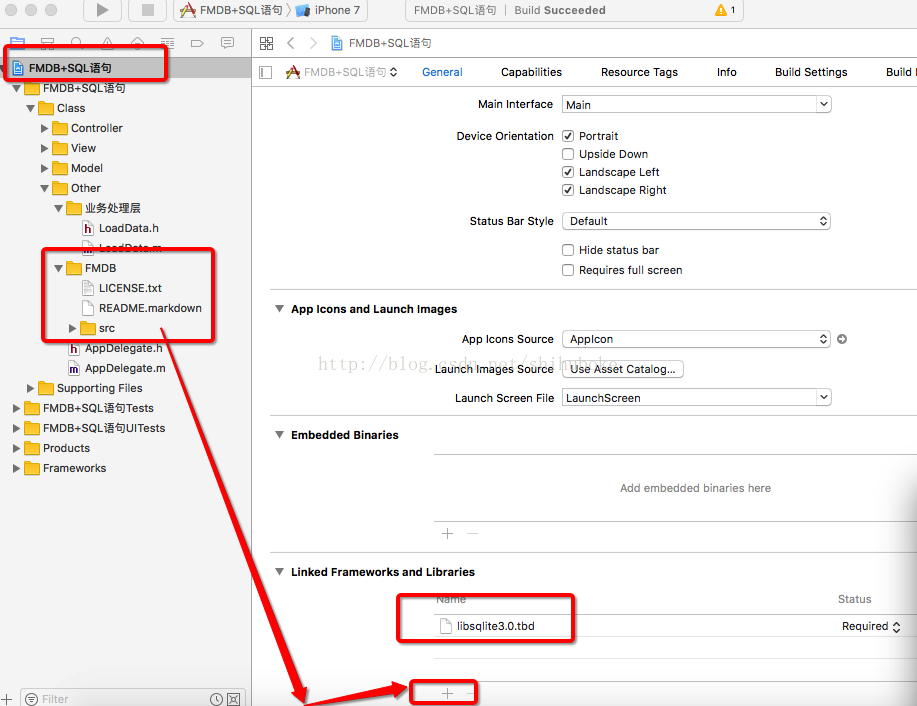Switch to the Info tab
The height and width of the screenshot is (706, 917).
pos(726,73)
